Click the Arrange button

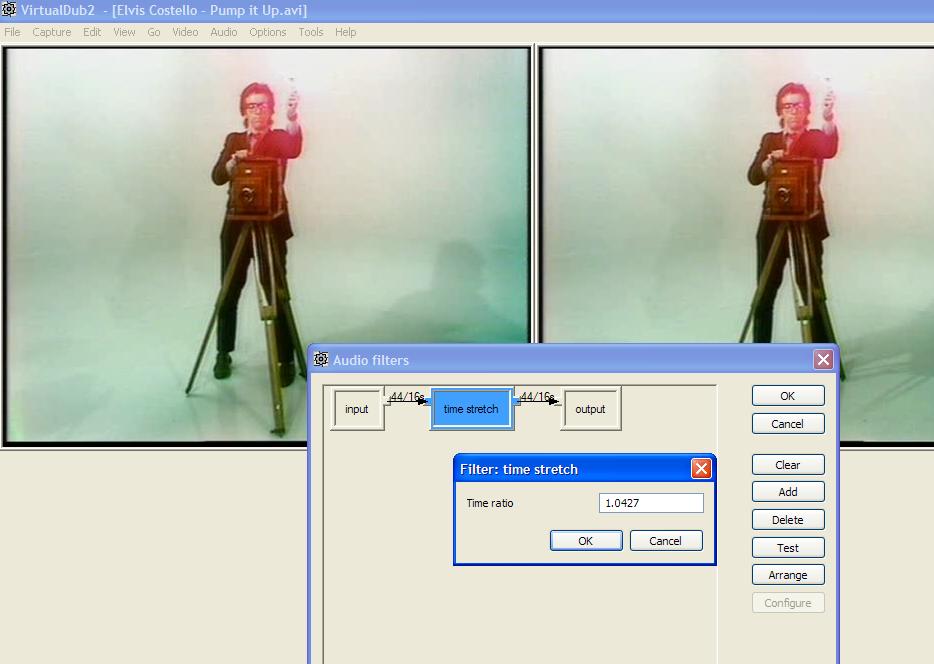click(788, 575)
